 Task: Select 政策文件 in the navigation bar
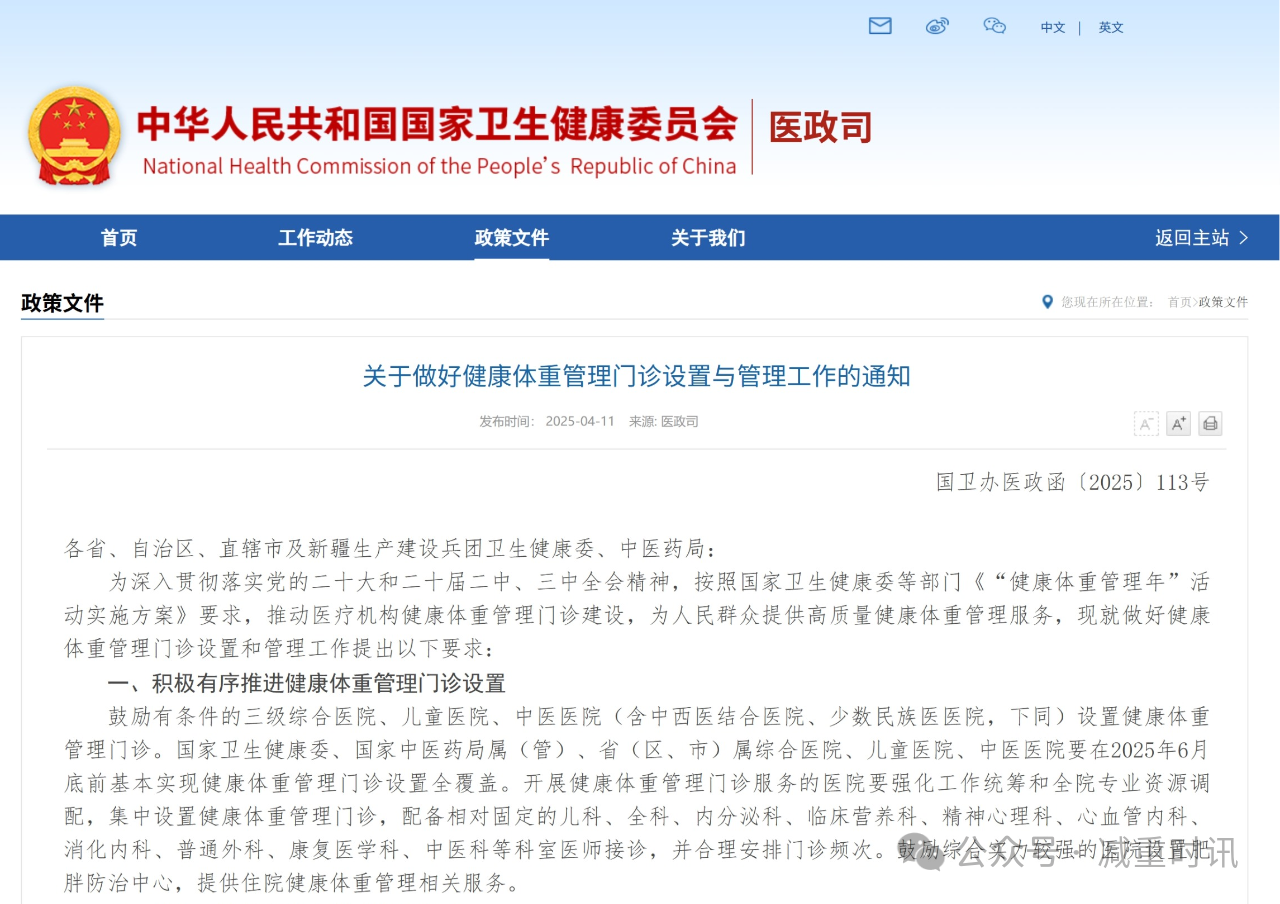[x=511, y=238]
